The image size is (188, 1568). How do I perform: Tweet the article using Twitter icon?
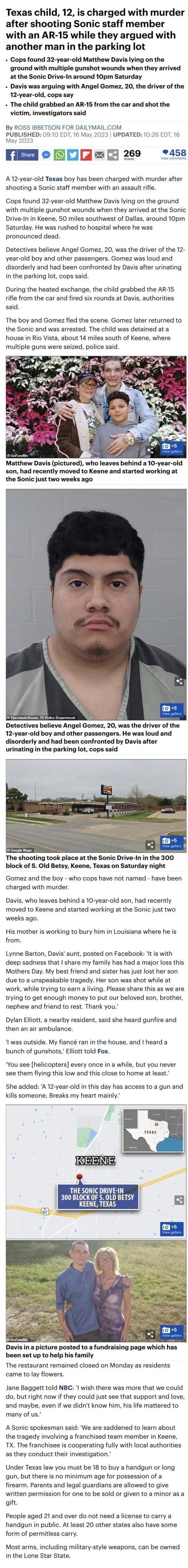point(73,155)
